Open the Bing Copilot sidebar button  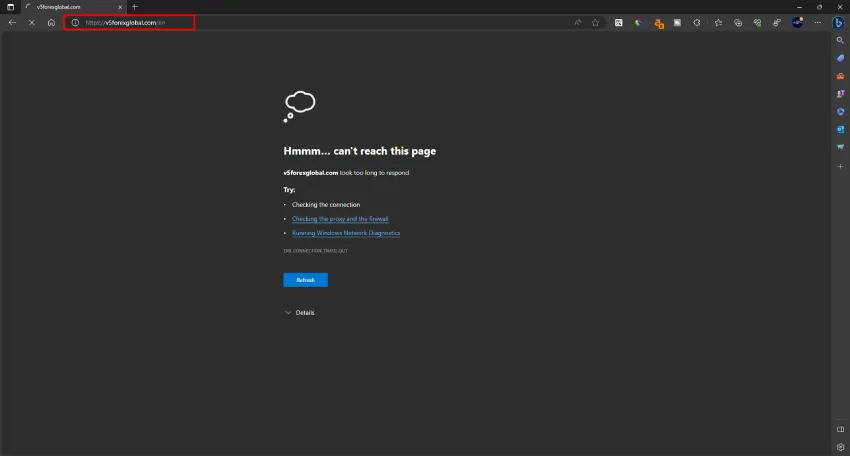pos(838,23)
